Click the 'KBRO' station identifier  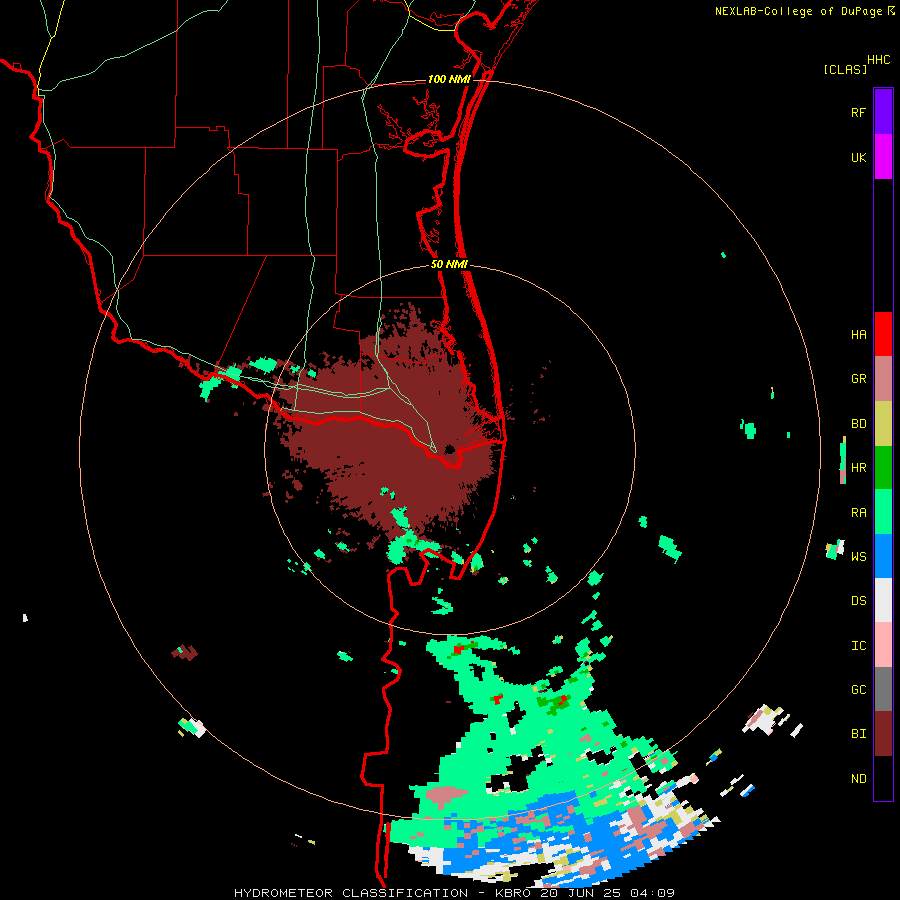(x=513, y=893)
